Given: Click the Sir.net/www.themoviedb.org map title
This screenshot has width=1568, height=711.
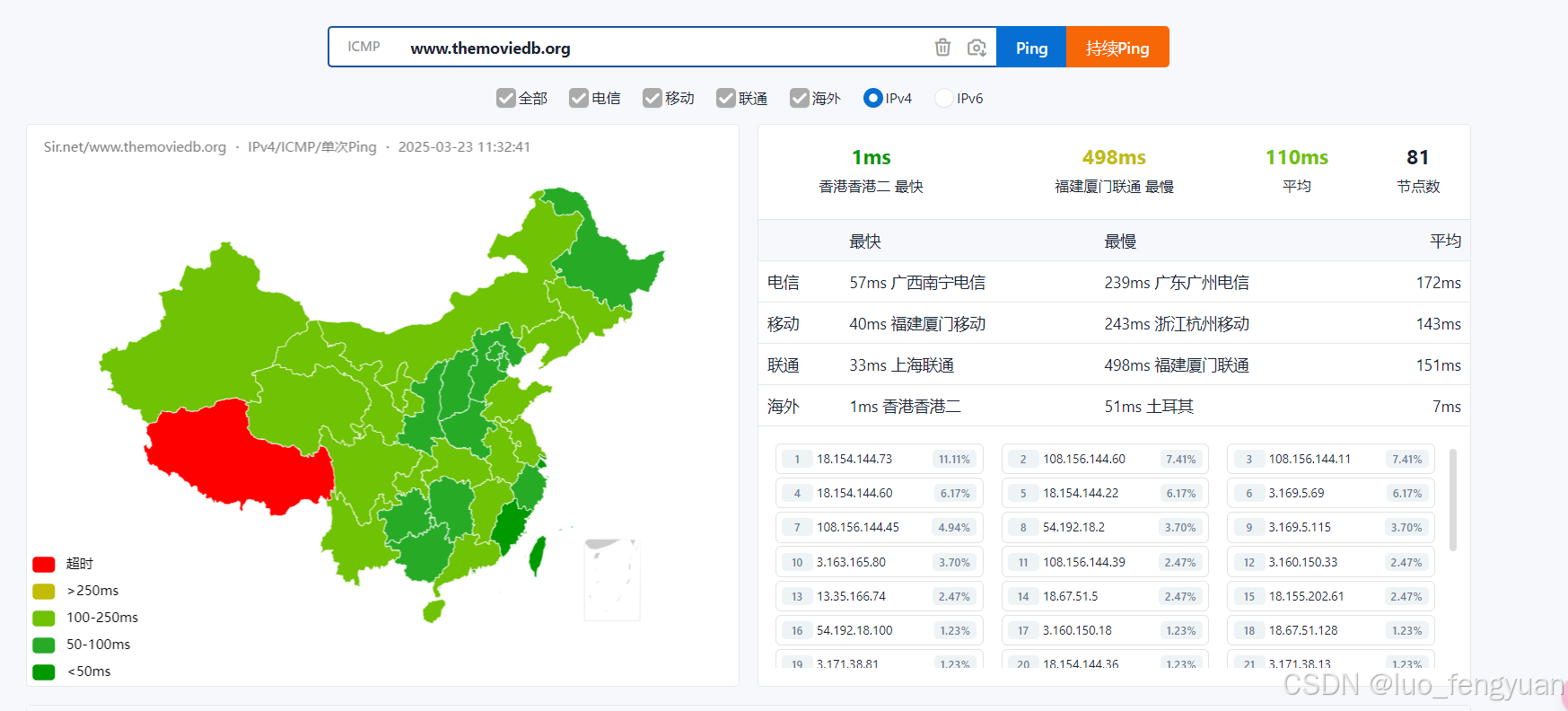Looking at the screenshot, I should tap(135, 146).
